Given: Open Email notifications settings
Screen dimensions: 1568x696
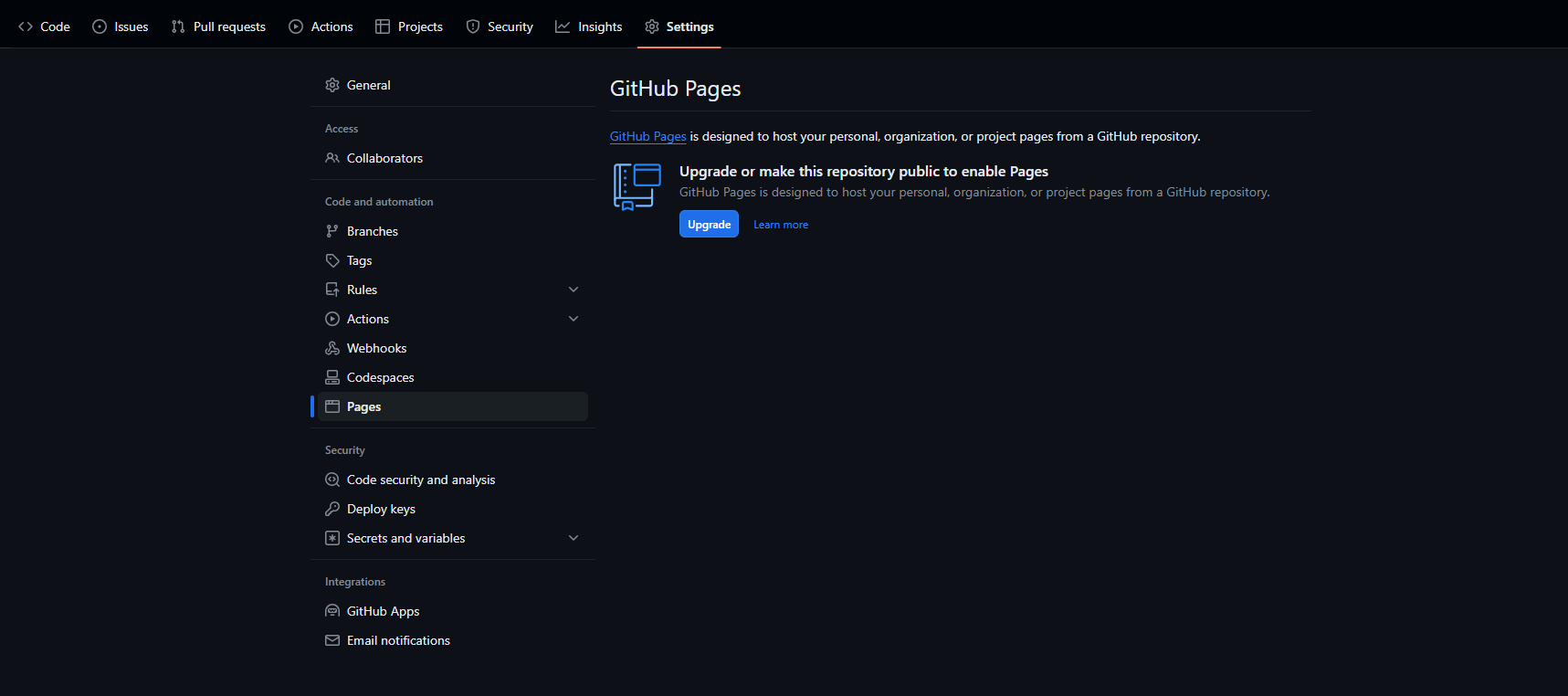Looking at the screenshot, I should coord(453,640).
